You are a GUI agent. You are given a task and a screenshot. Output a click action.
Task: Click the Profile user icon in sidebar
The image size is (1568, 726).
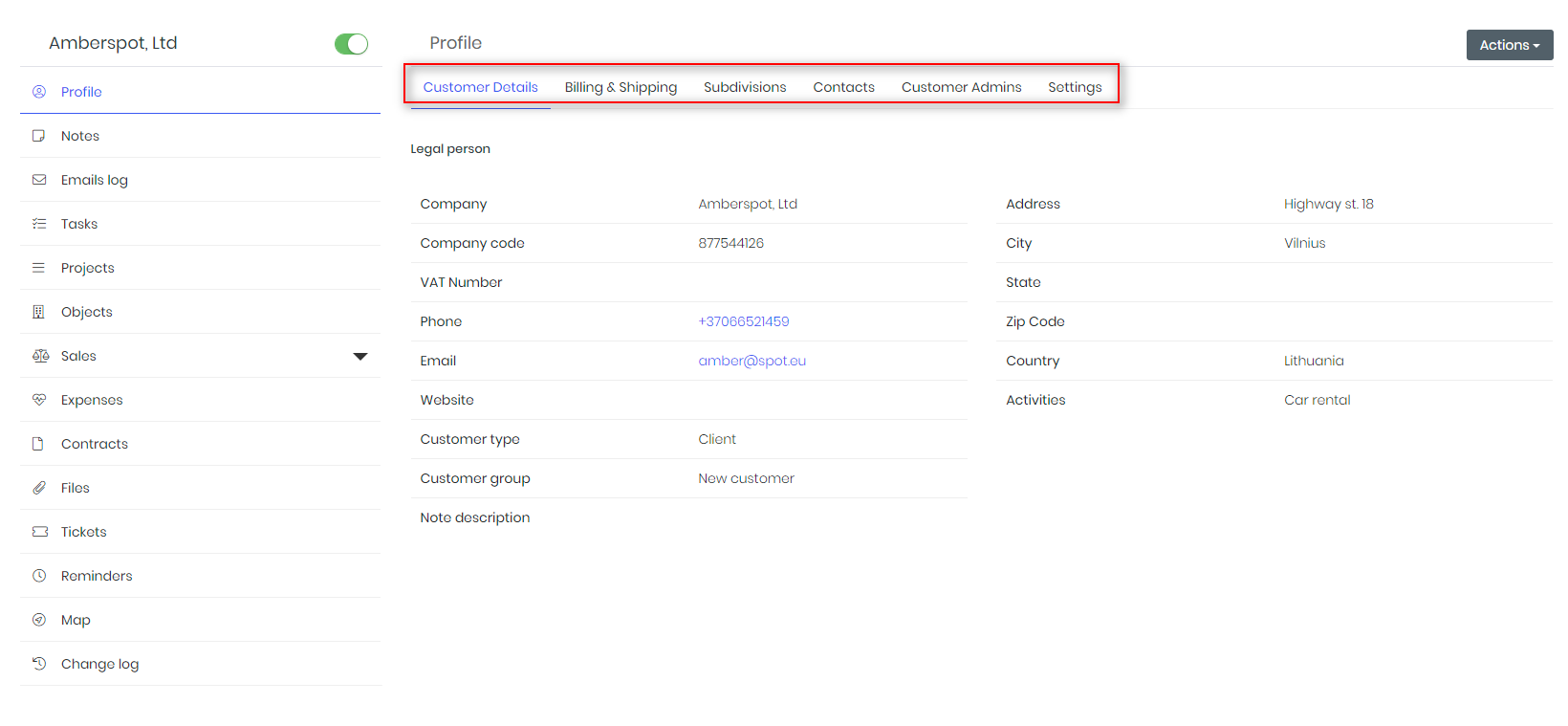39,92
